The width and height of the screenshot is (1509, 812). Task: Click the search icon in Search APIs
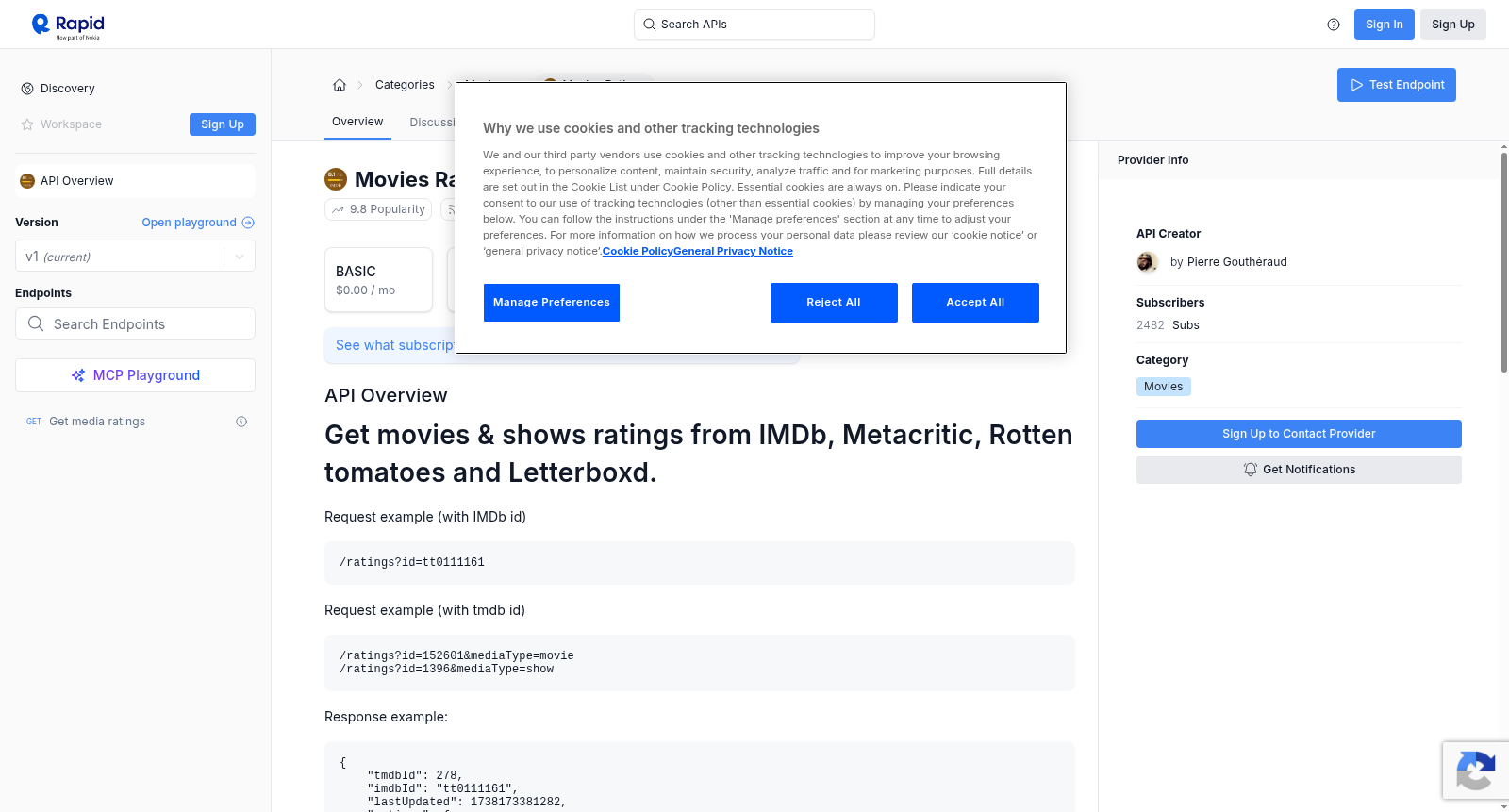pos(650,25)
